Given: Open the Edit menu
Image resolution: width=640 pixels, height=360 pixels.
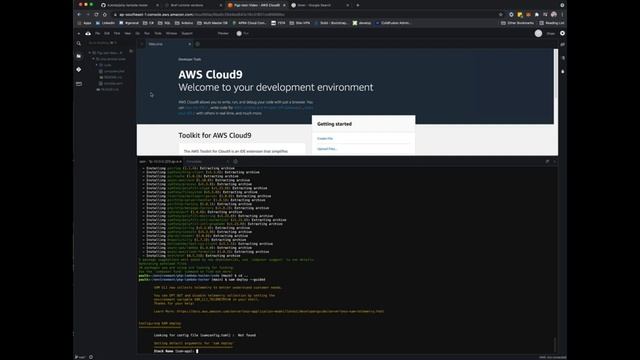Looking at the screenshot, I should 107,33.
